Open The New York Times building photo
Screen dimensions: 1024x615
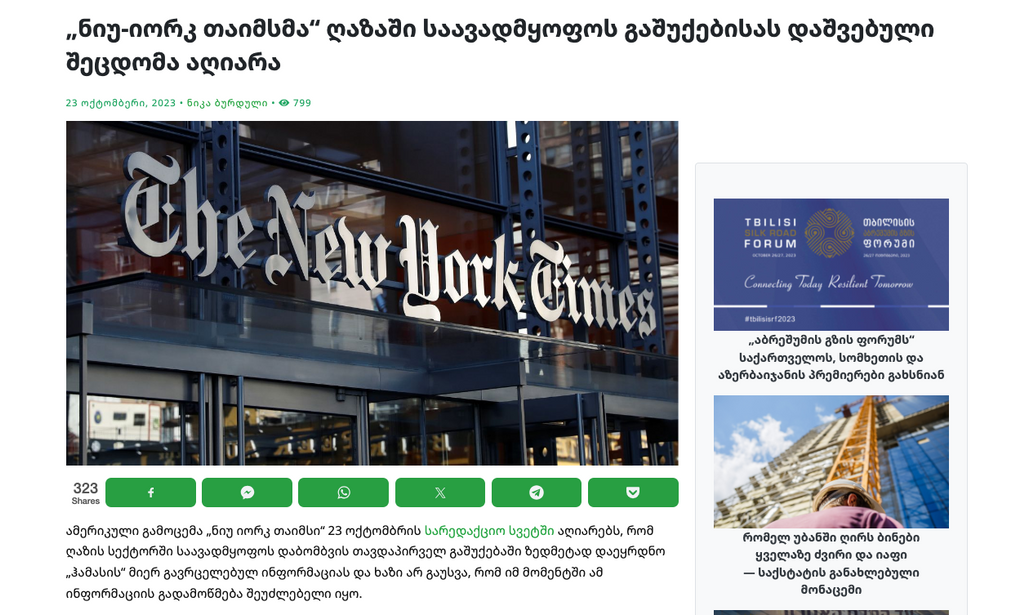[x=372, y=293]
